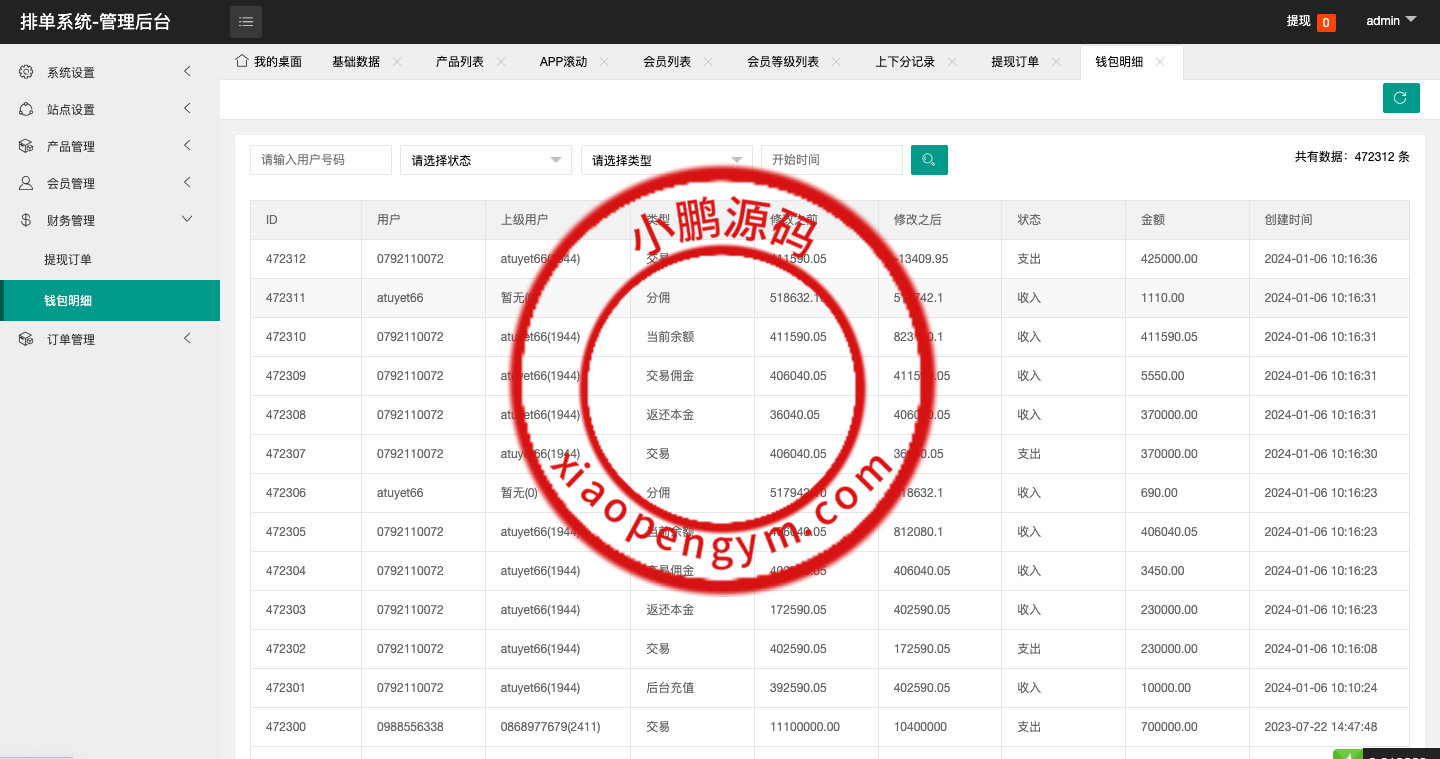This screenshot has width=1440, height=759.
Task: Open the 请选择状态 dropdown
Action: tap(485, 160)
